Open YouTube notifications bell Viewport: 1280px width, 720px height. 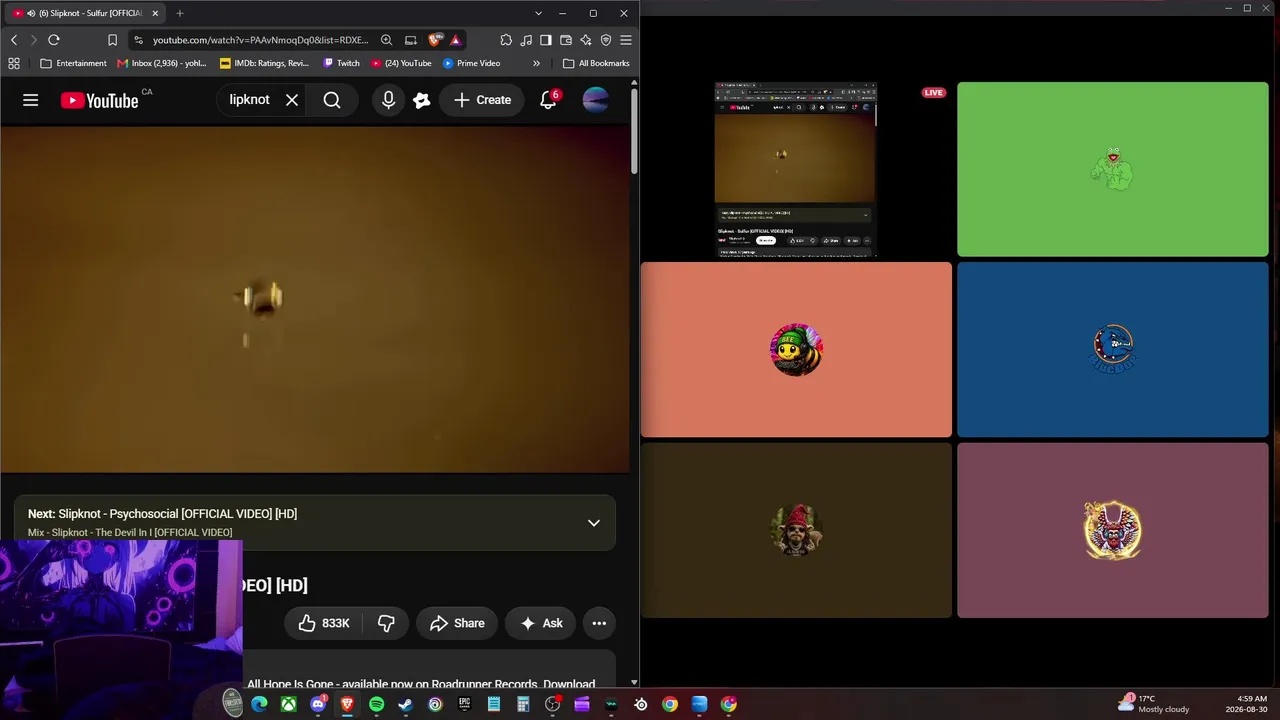[548, 100]
